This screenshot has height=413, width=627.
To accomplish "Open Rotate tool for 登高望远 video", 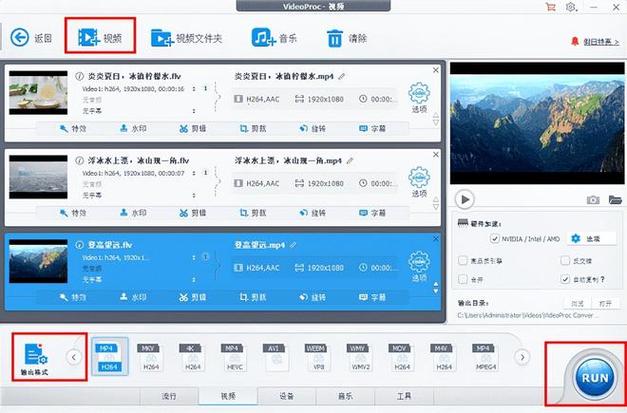I will [x=313, y=297].
